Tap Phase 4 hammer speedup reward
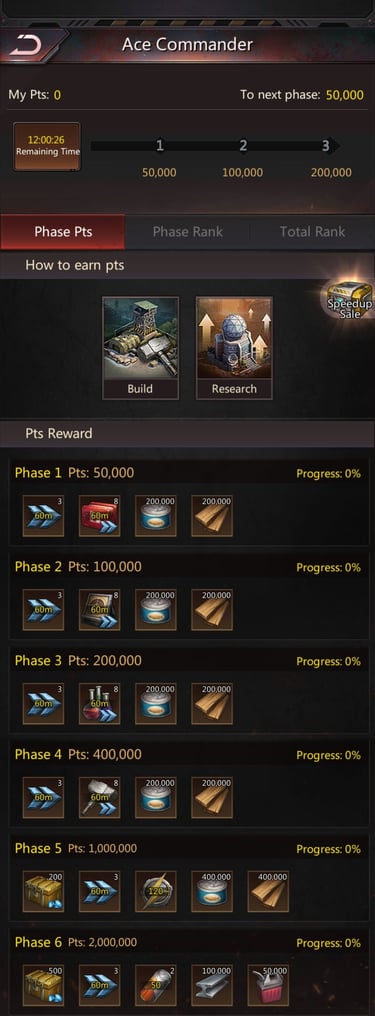The width and height of the screenshot is (375, 1016). click(100, 798)
